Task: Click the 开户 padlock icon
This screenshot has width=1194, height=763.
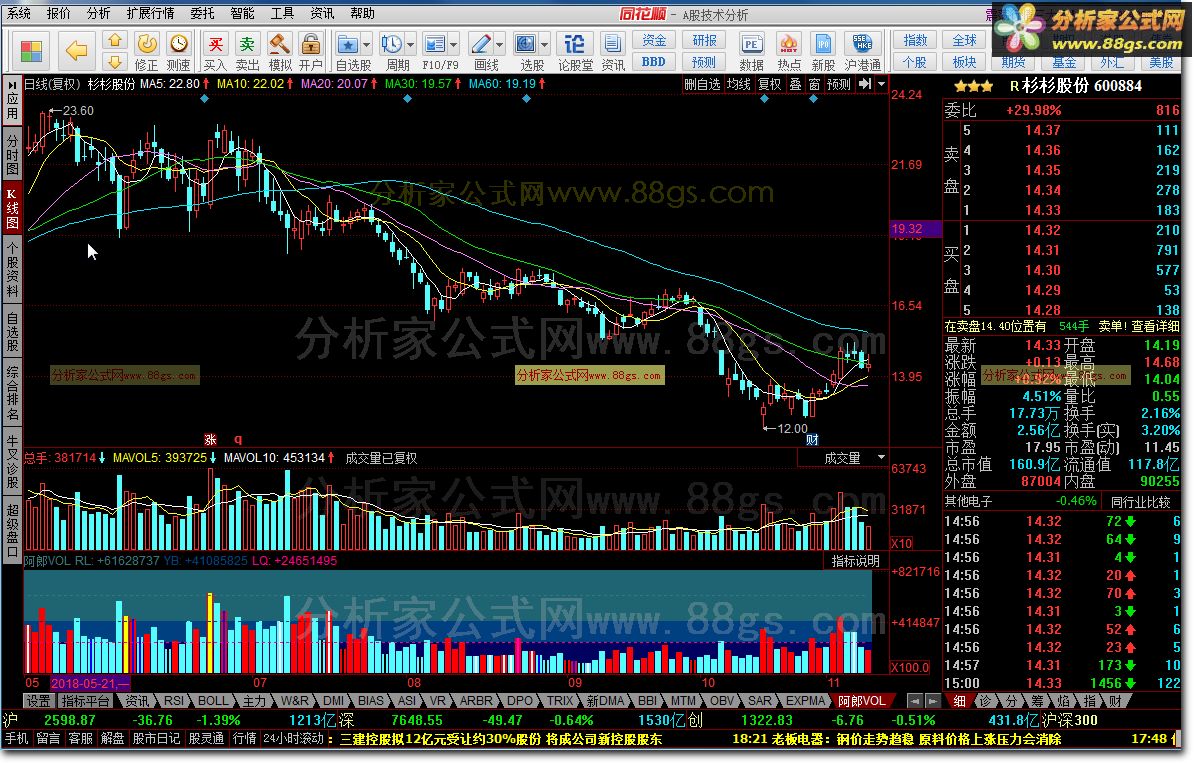Action: coord(310,44)
